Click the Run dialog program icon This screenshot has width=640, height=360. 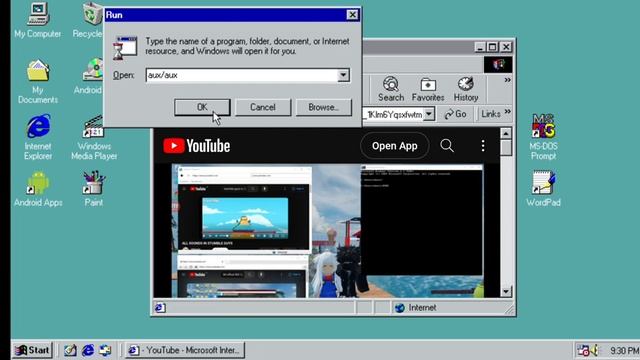[125, 48]
